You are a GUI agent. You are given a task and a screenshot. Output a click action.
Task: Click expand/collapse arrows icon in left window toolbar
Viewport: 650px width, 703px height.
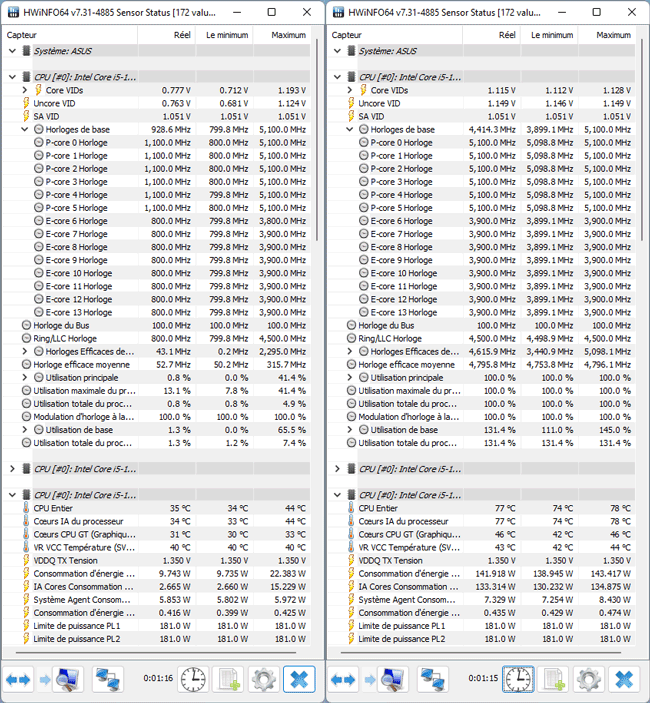[20, 680]
